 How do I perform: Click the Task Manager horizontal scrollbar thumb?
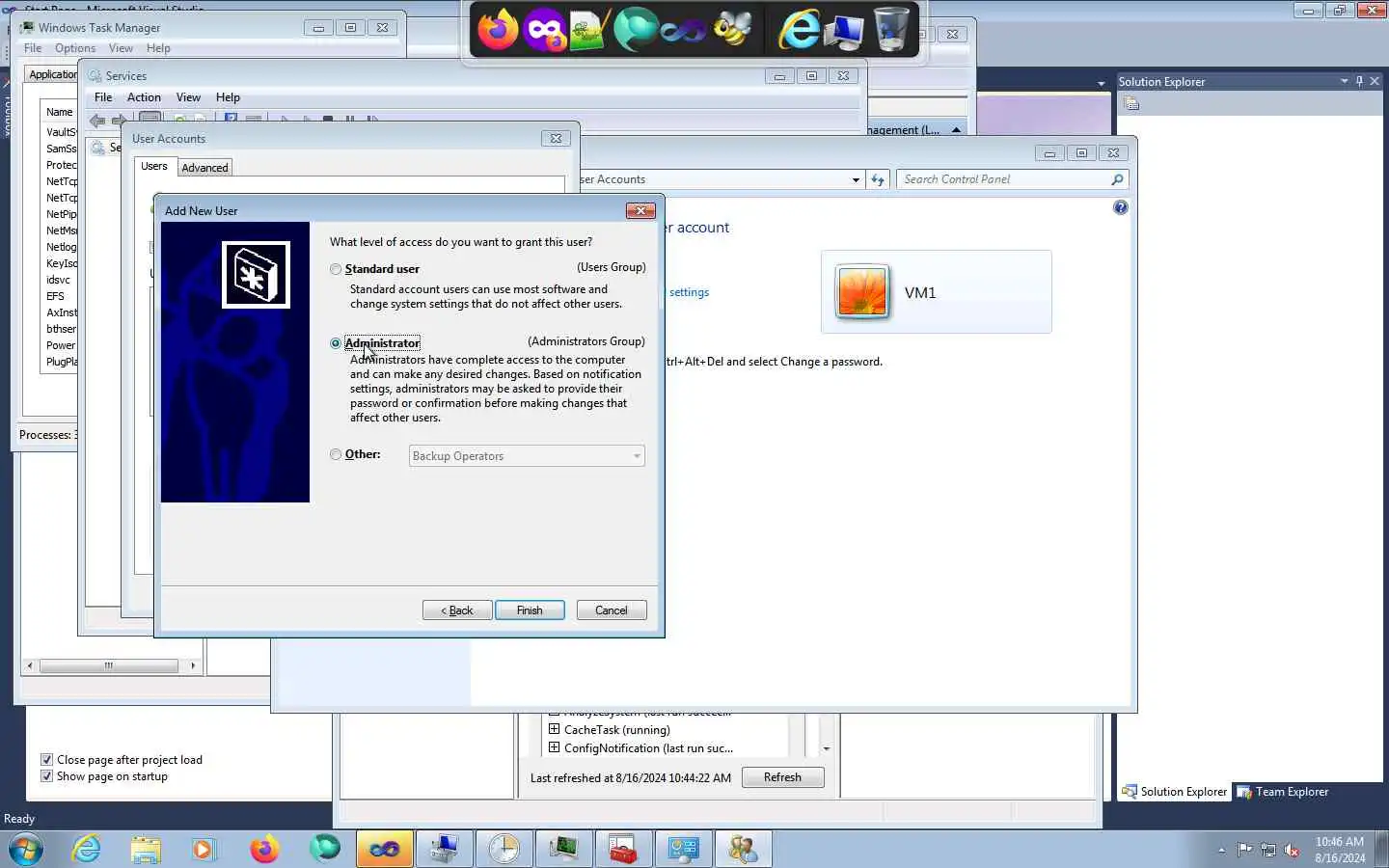click(x=109, y=665)
